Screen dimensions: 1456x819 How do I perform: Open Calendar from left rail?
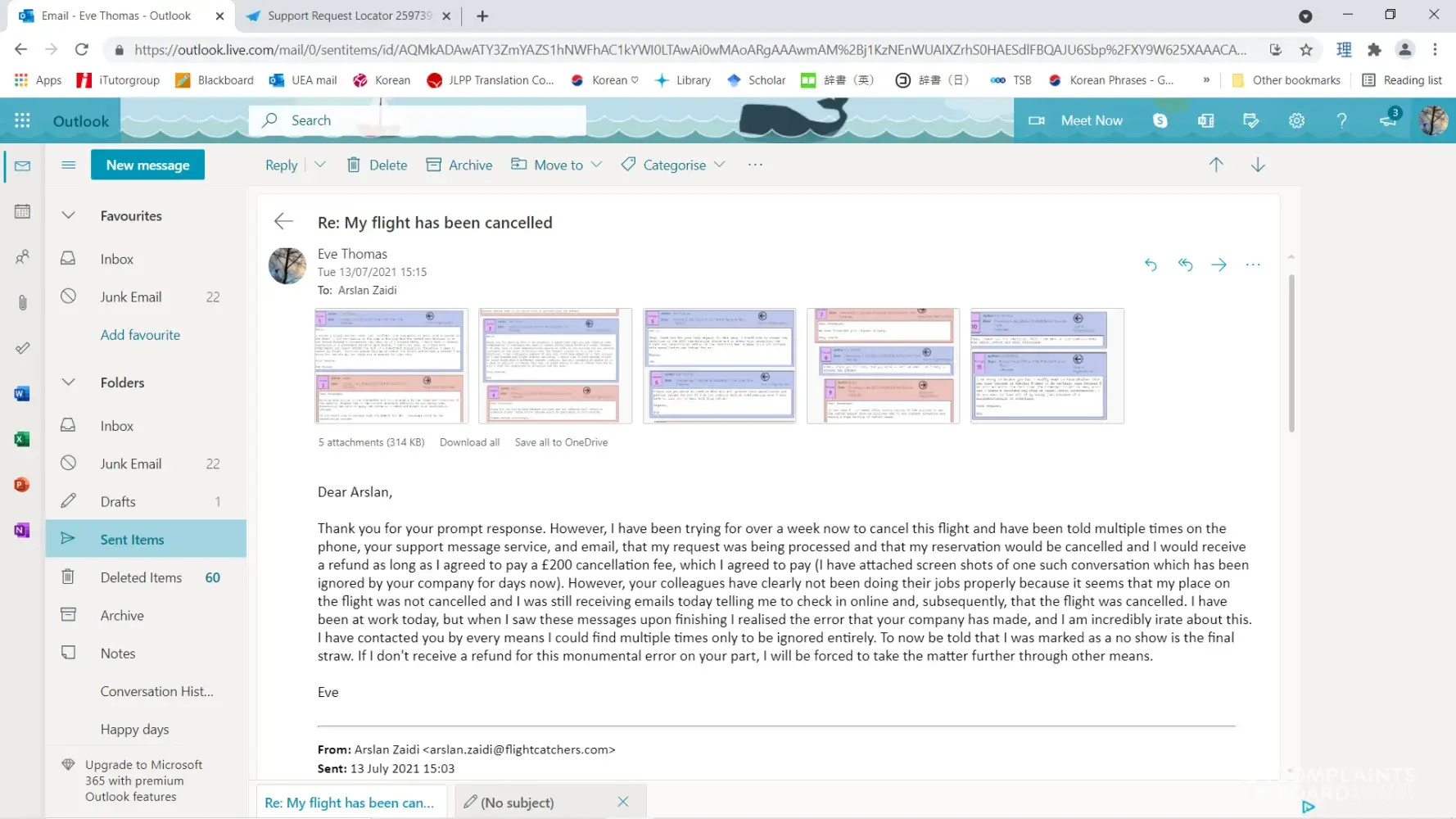(x=22, y=211)
